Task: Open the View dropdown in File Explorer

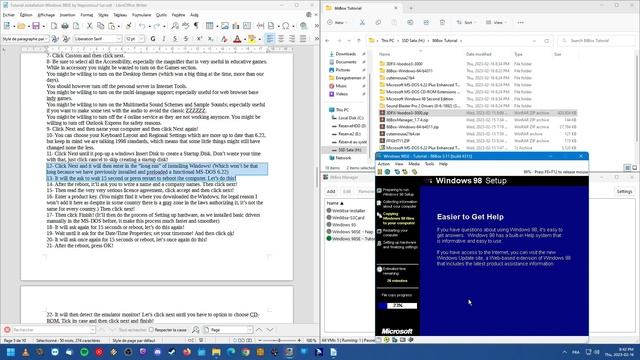Action: point(496,22)
